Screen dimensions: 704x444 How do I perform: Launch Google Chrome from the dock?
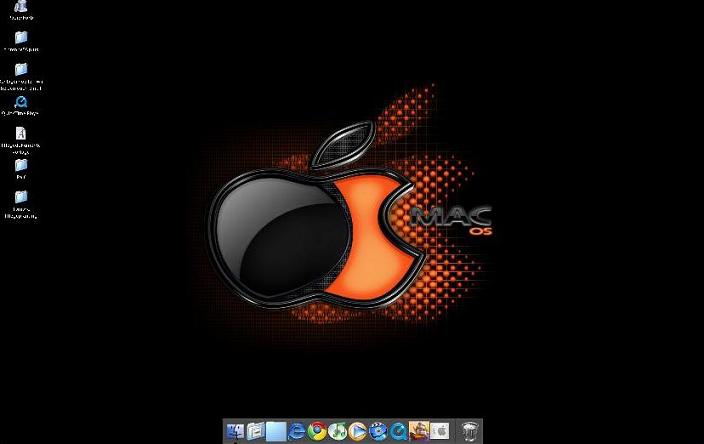317,431
